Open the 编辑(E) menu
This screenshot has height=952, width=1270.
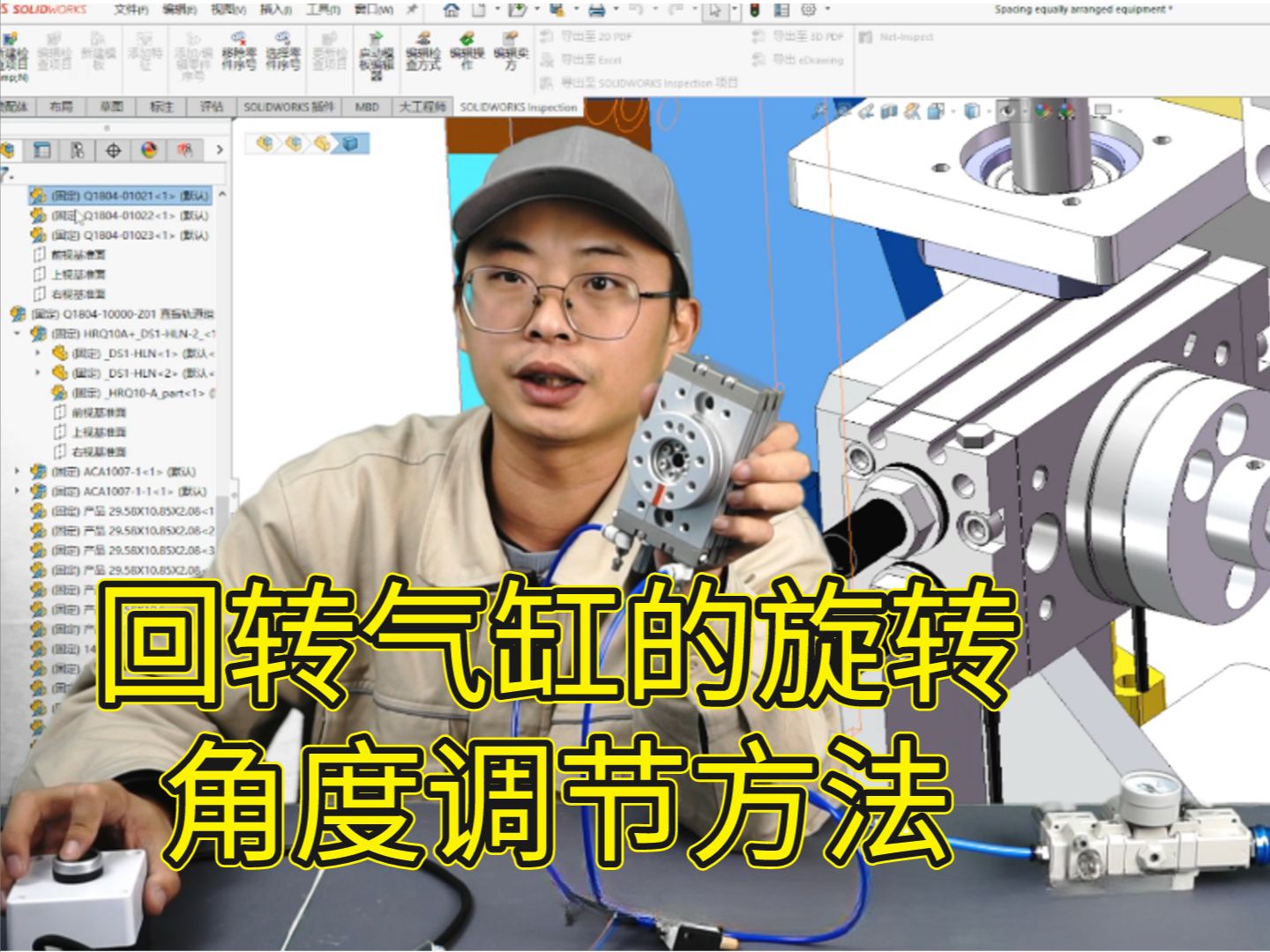179,10
